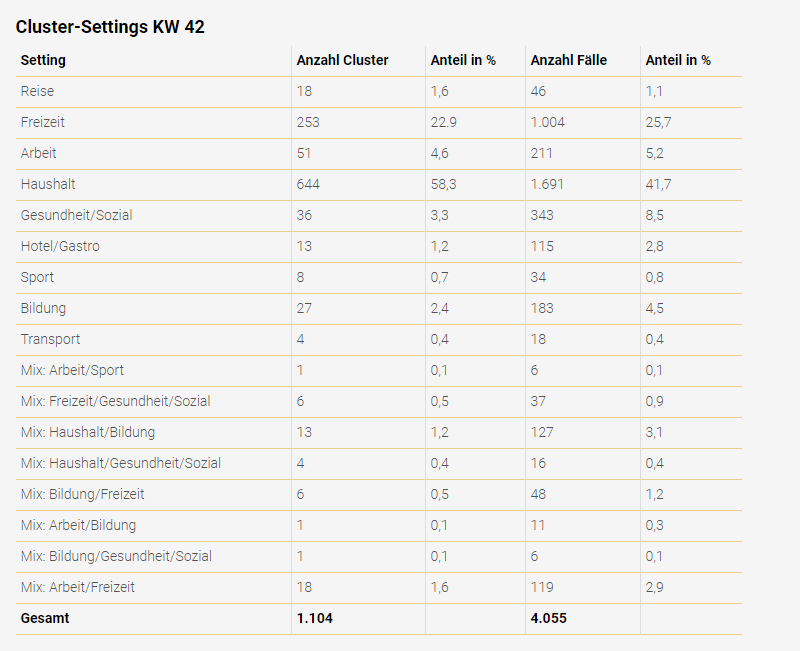Select the "Haushalt" row label
The height and width of the screenshot is (651, 800).
[x=48, y=184]
